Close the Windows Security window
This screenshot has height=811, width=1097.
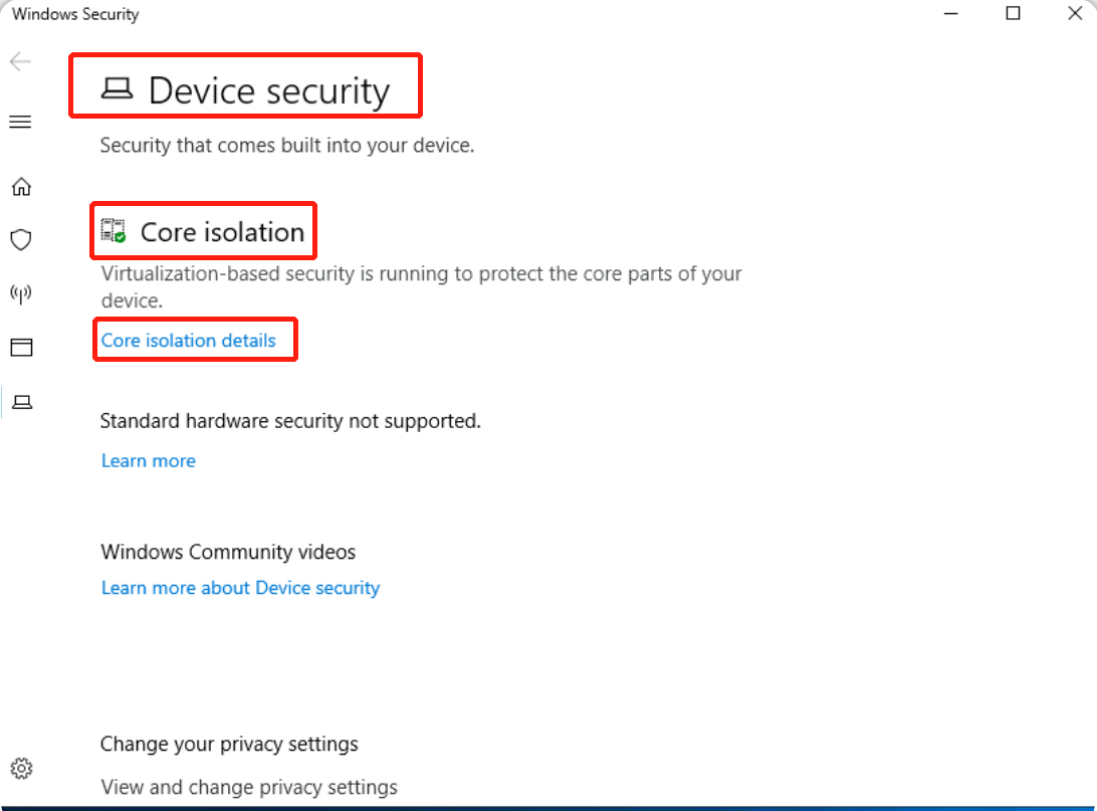coord(1075,13)
